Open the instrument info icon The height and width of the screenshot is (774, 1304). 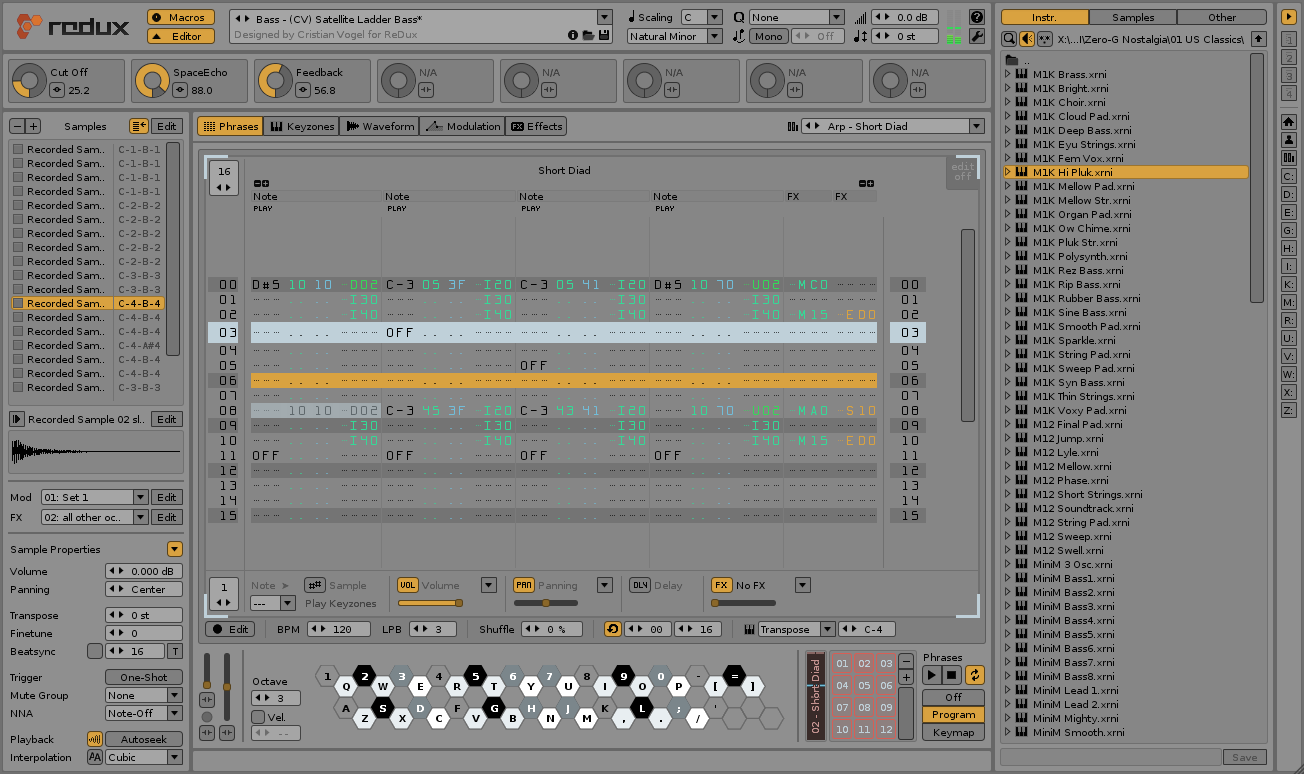coord(573,35)
